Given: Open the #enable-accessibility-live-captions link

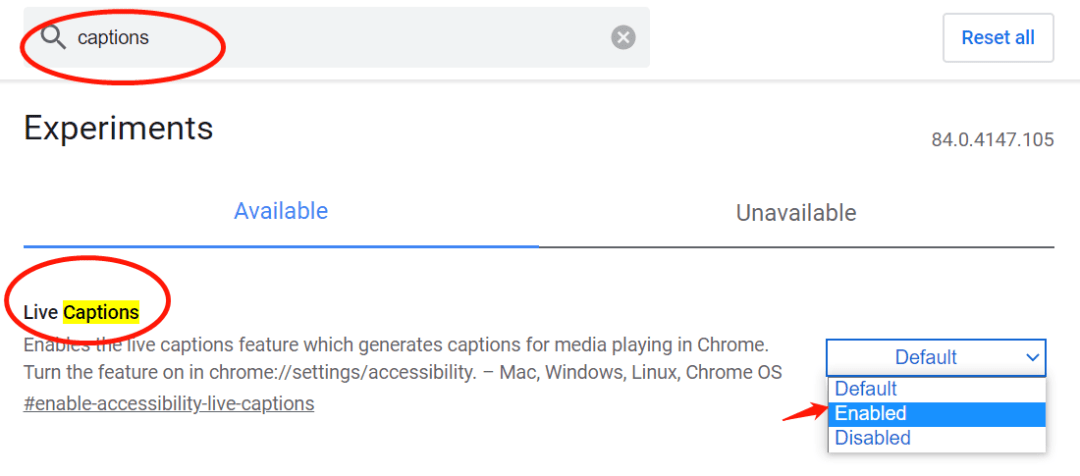Looking at the screenshot, I should click(169, 404).
